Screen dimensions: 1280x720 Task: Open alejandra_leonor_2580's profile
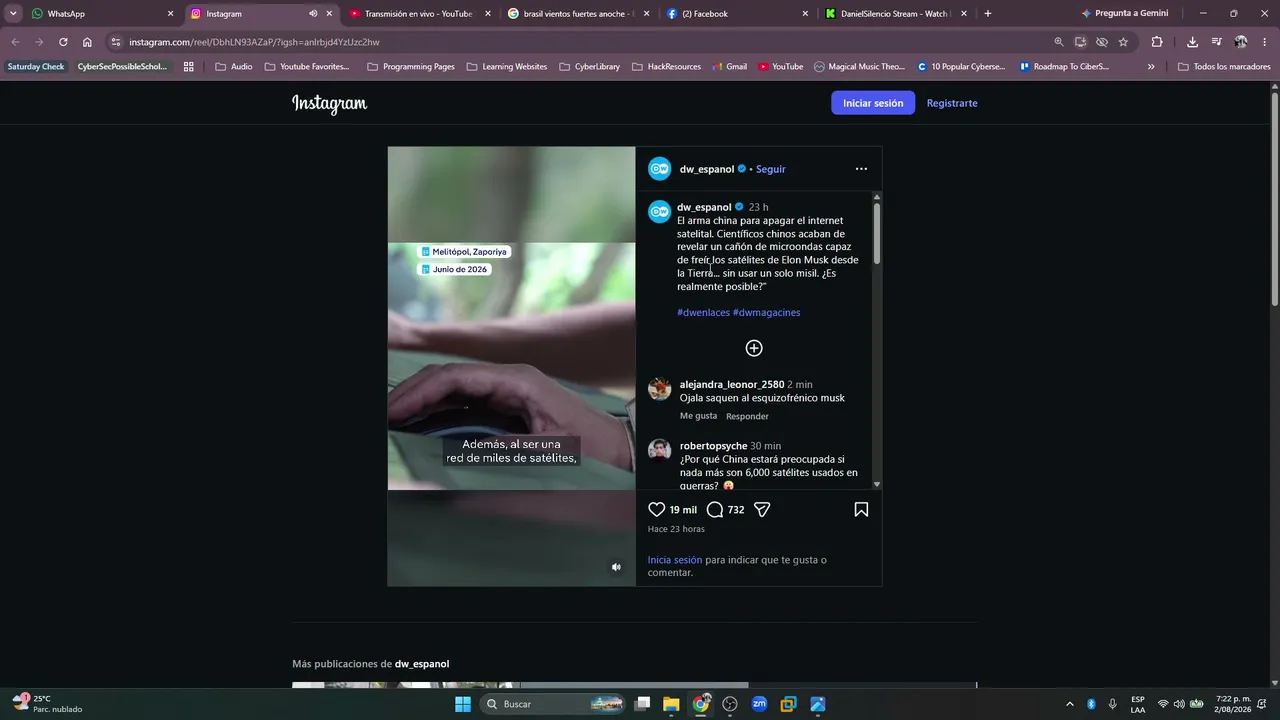pyautogui.click(x=732, y=384)
